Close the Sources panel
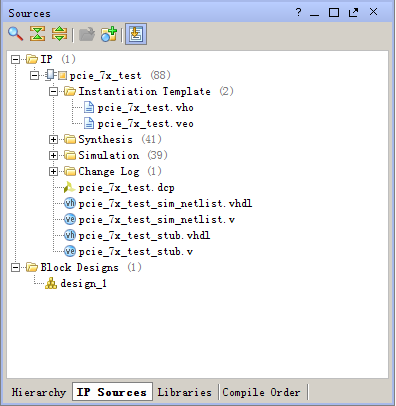This screenshot has height=406, width=396. click(x=373, y=12)
